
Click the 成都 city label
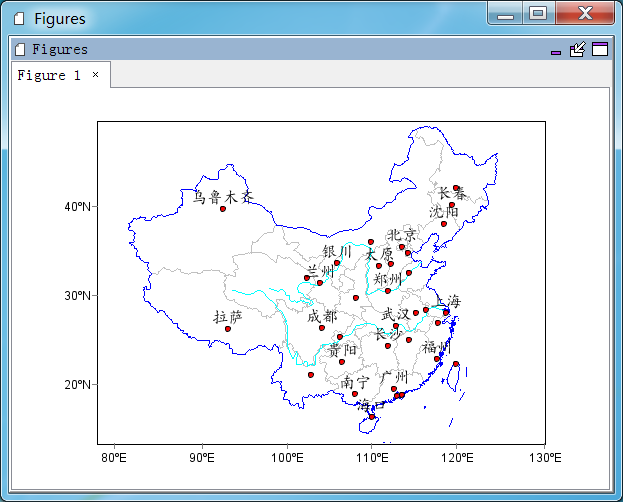click(x=322, y=317)
